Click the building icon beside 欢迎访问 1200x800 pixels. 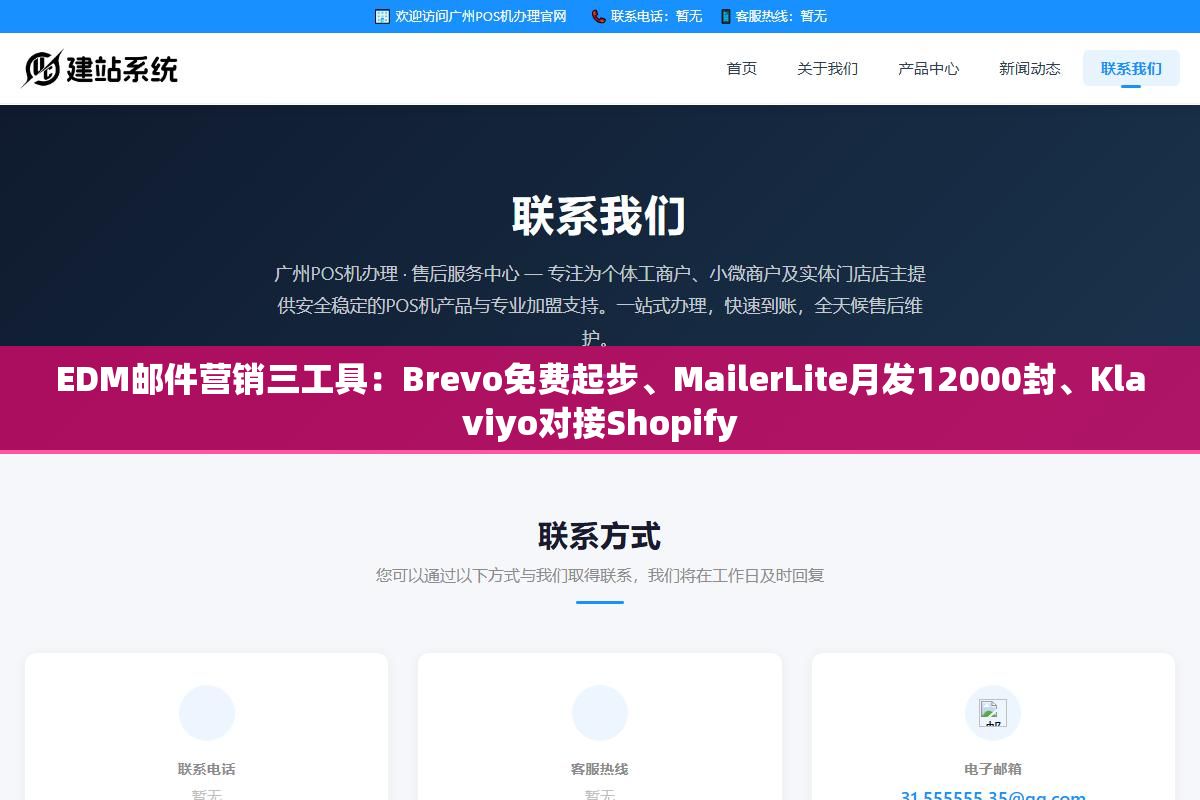(382, 16)
